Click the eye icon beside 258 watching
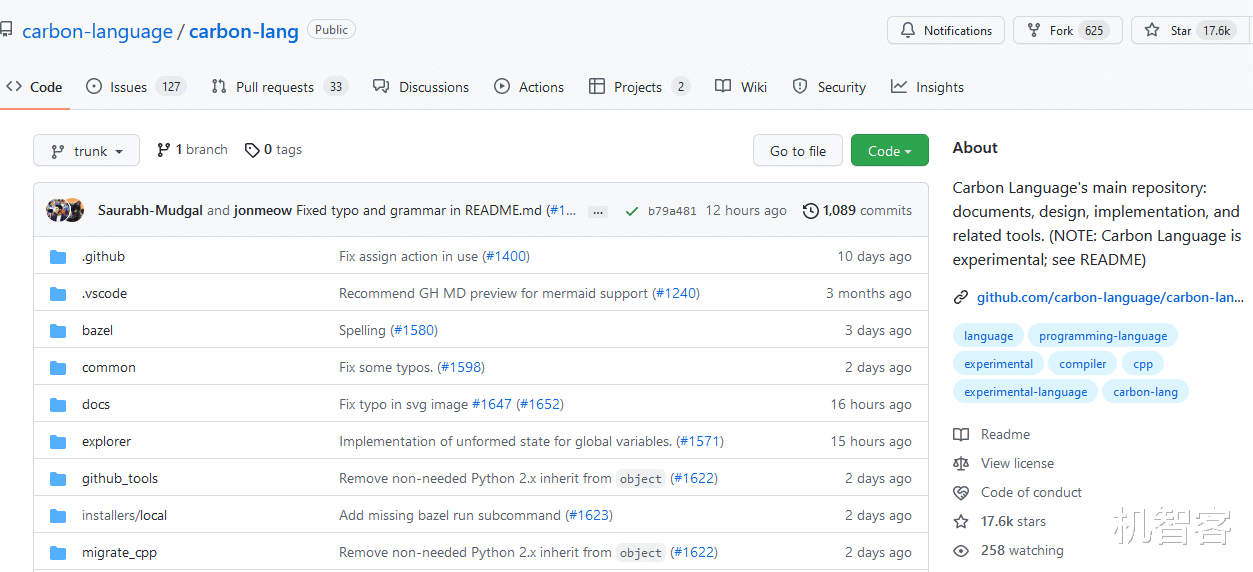1253x572 pixels. pos(961,551)
